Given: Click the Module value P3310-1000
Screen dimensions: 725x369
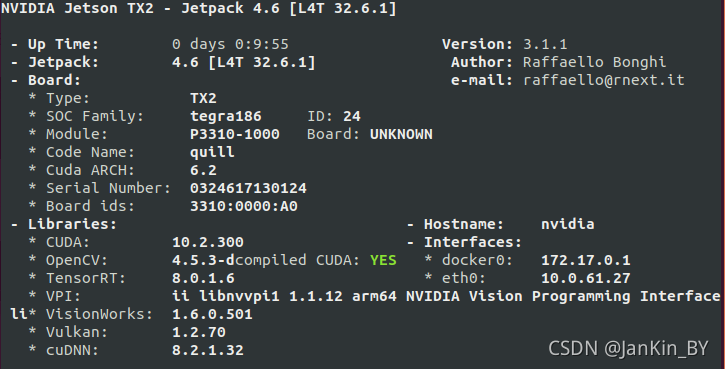Looking at the screenshot, I should tap(235, 135).
